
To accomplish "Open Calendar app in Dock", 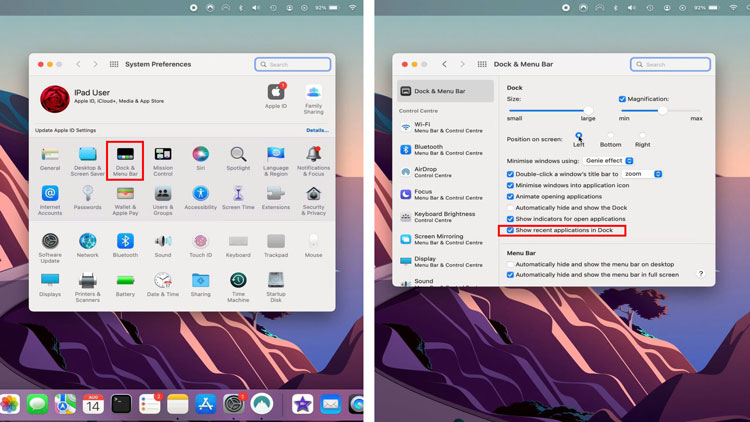I will pyautogui.click(x=93, y=404).
